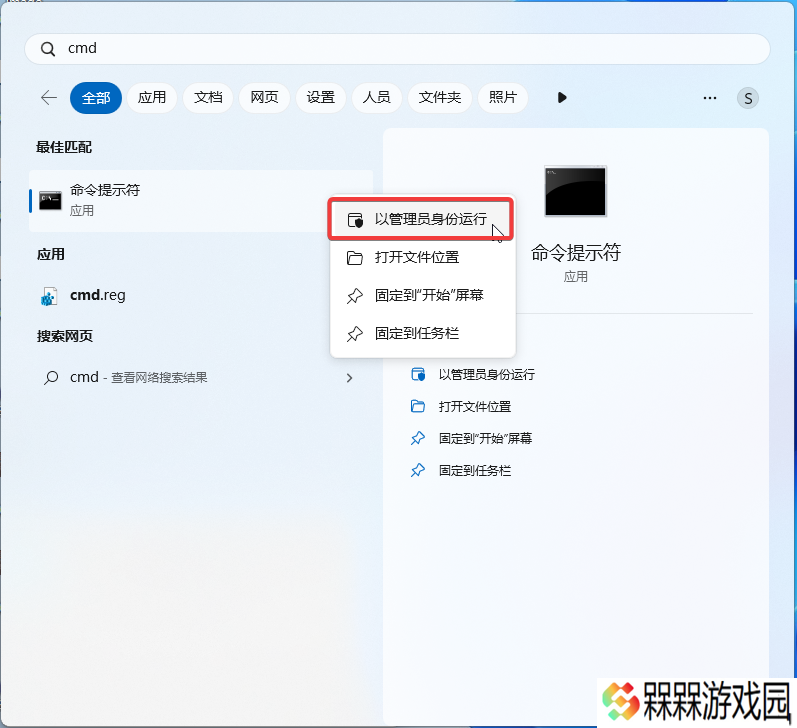This screenshot has width=797, height=728.
Task: Click blue folder icon in details pane
Action: click(418, 406)
